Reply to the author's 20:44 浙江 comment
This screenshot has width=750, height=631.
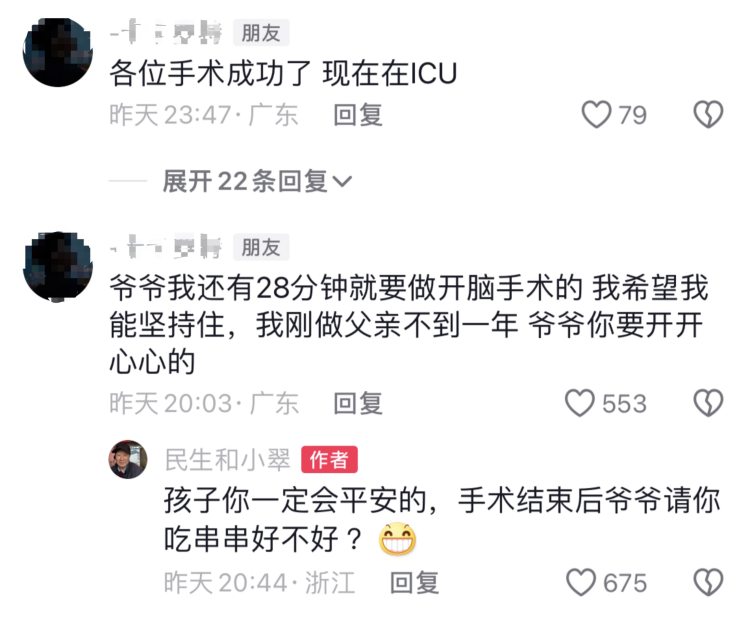pos(414,583)
